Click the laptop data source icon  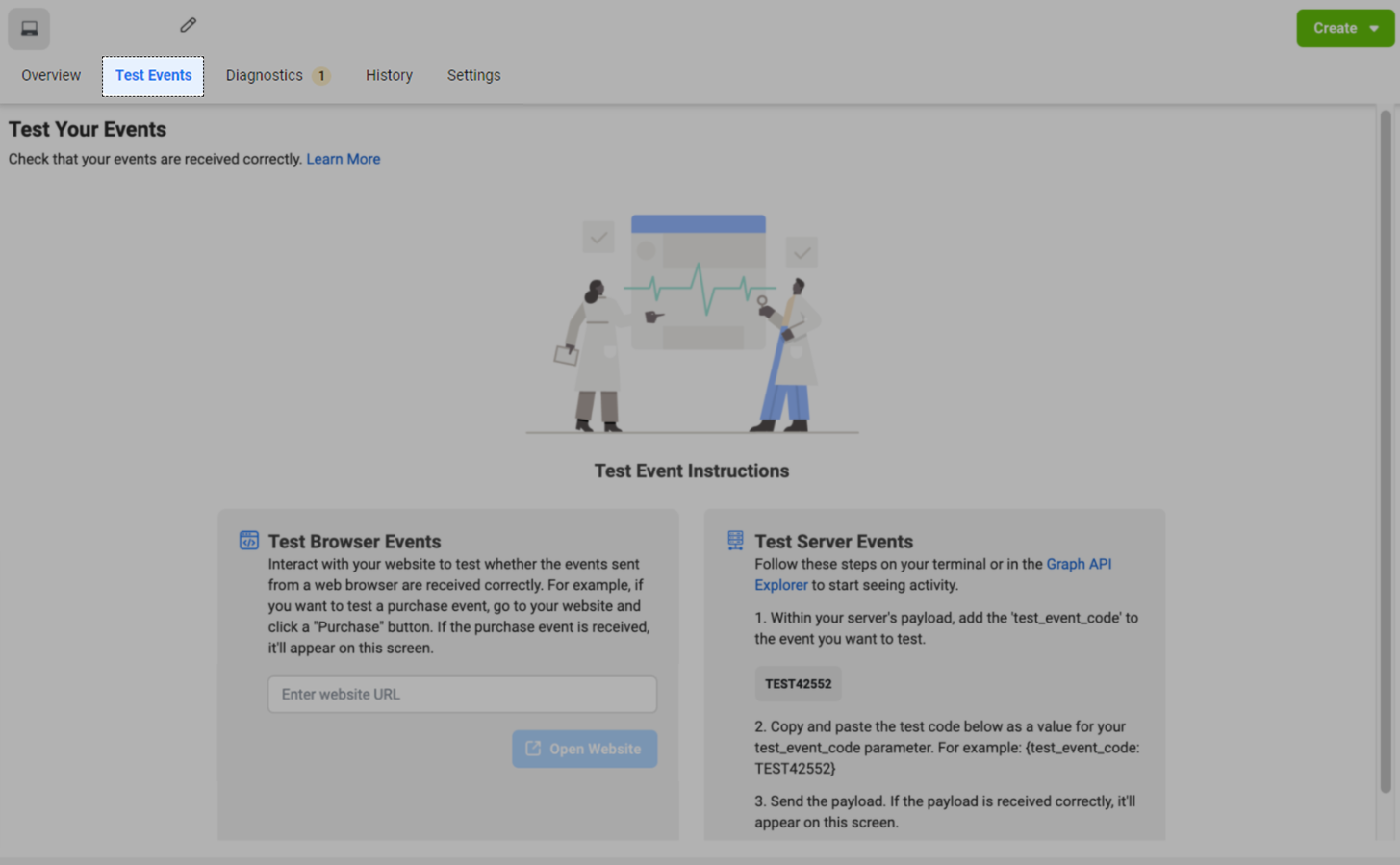coord(29,29)
